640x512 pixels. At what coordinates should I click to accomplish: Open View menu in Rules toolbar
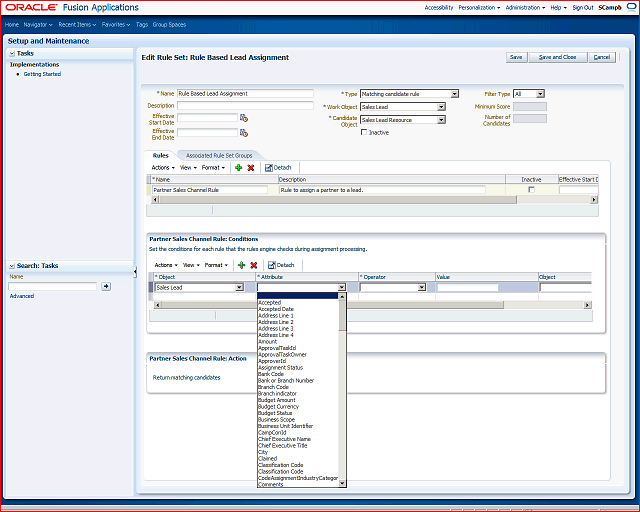(x=188, y=167)
